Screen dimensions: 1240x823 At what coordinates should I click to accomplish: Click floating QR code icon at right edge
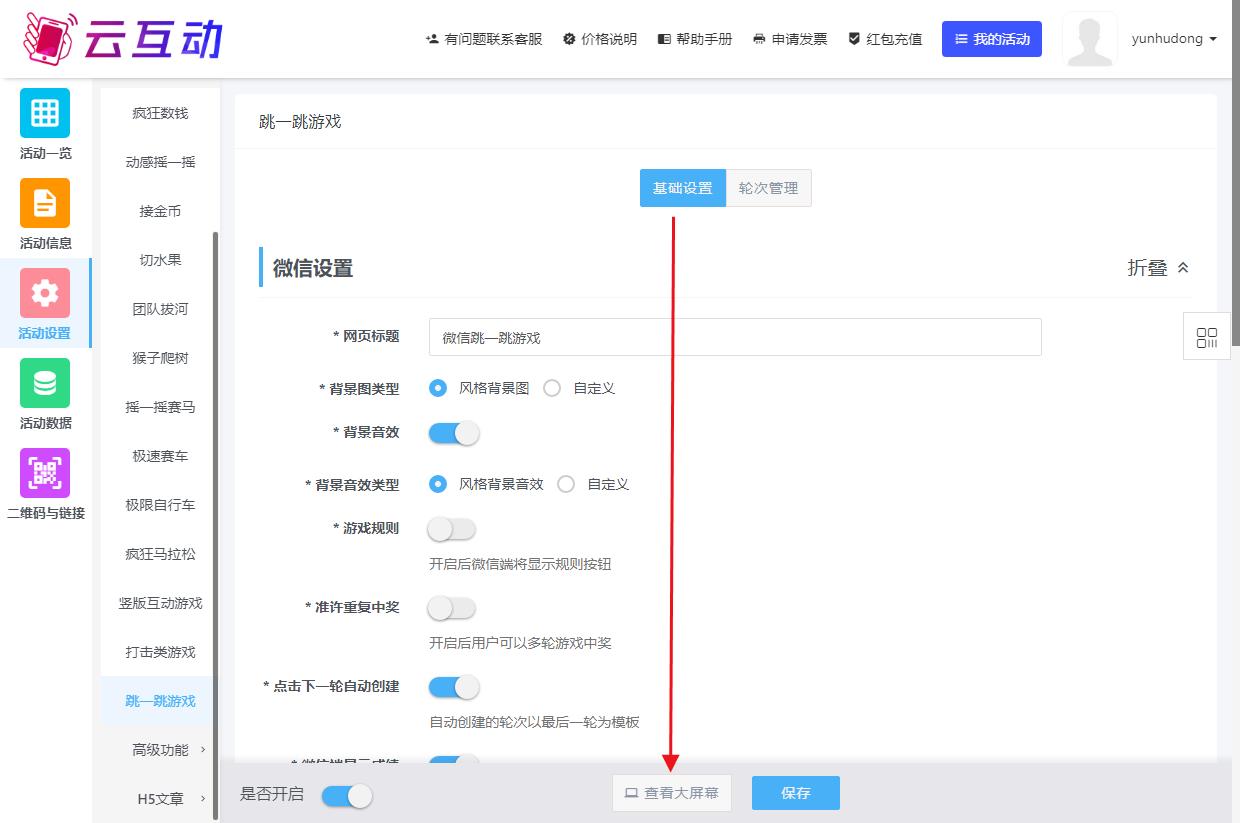(x=1207, y=337)
